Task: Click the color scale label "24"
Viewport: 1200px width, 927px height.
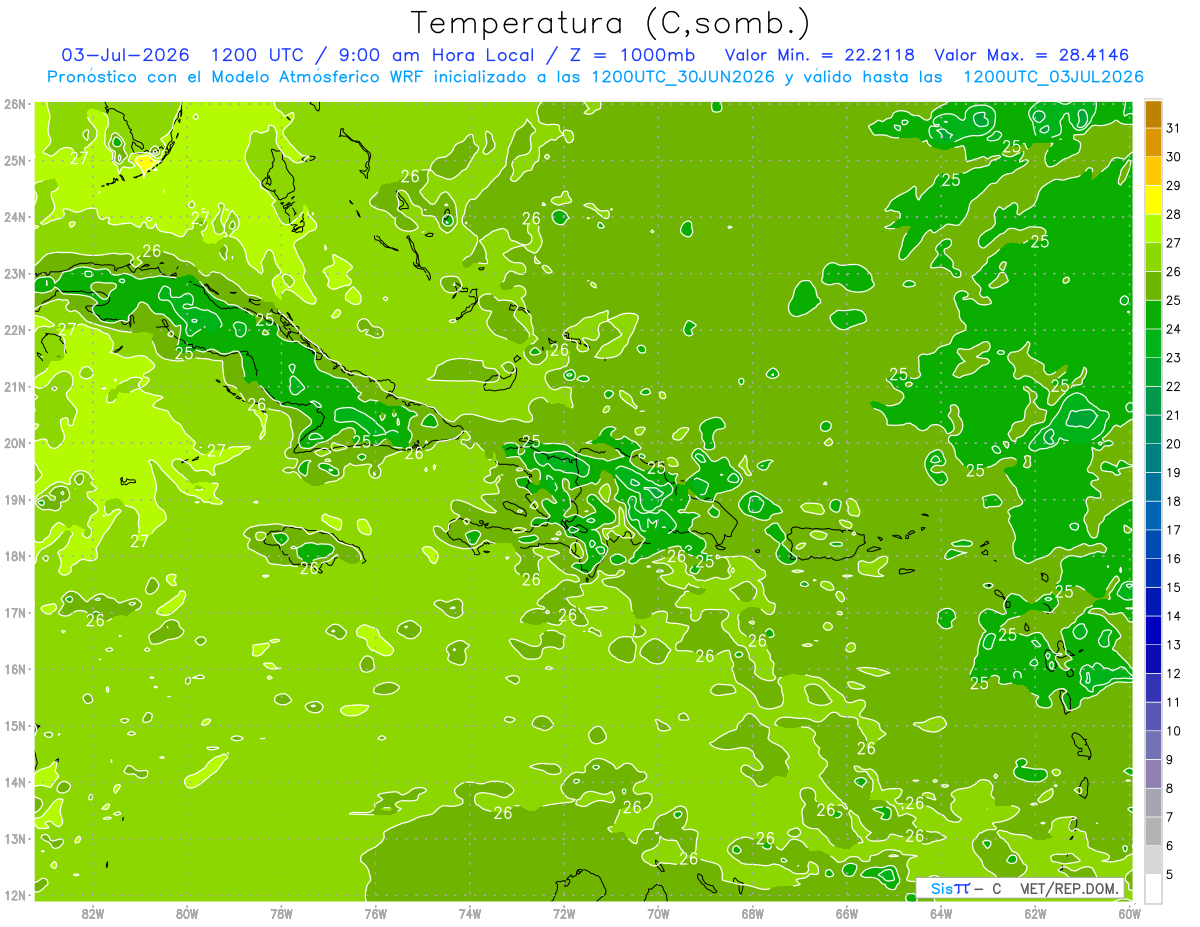Action: coord(1174,329)
